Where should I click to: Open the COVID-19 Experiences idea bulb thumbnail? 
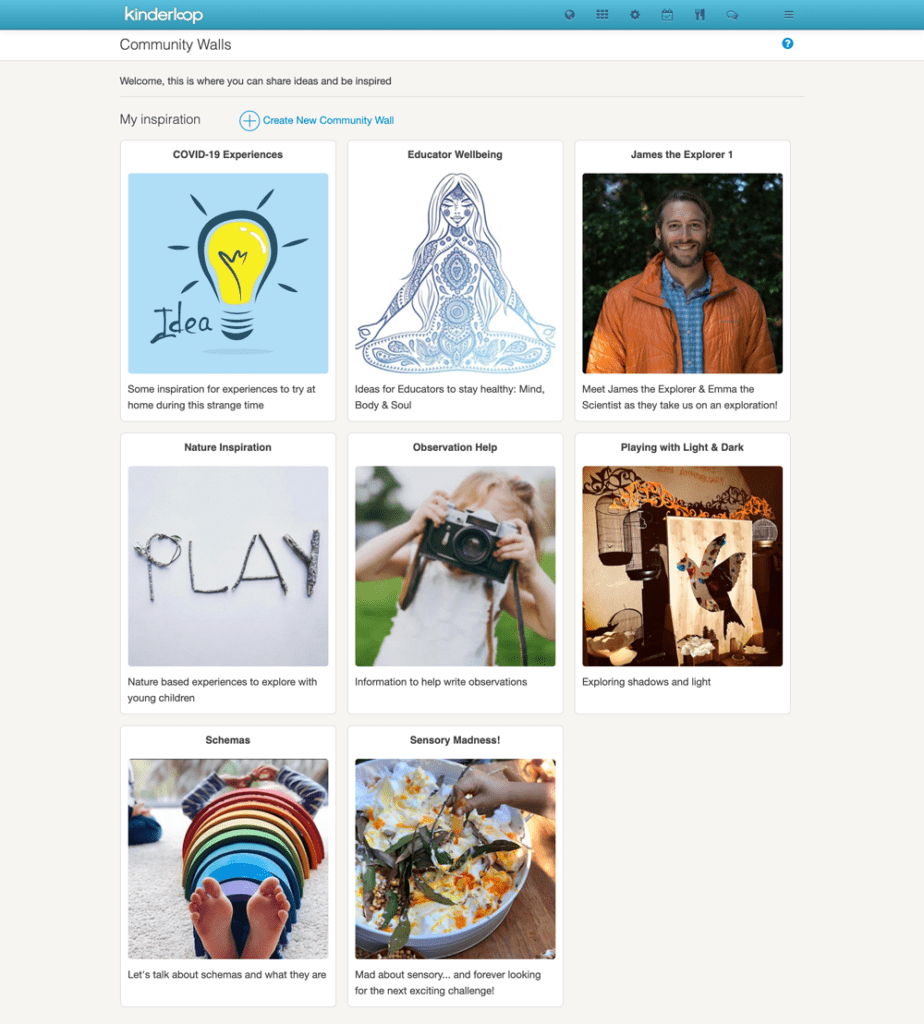228,273
